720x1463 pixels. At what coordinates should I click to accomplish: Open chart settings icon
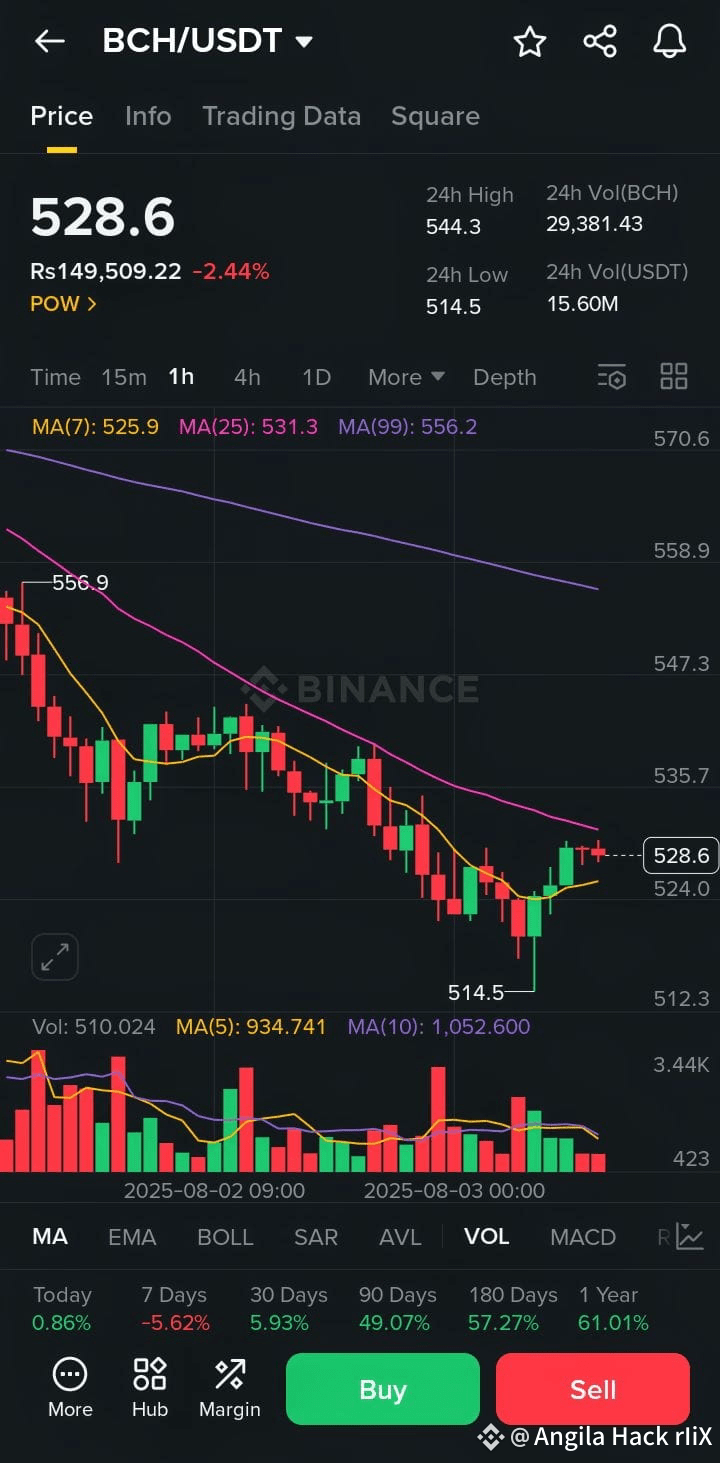coord(611,377)
